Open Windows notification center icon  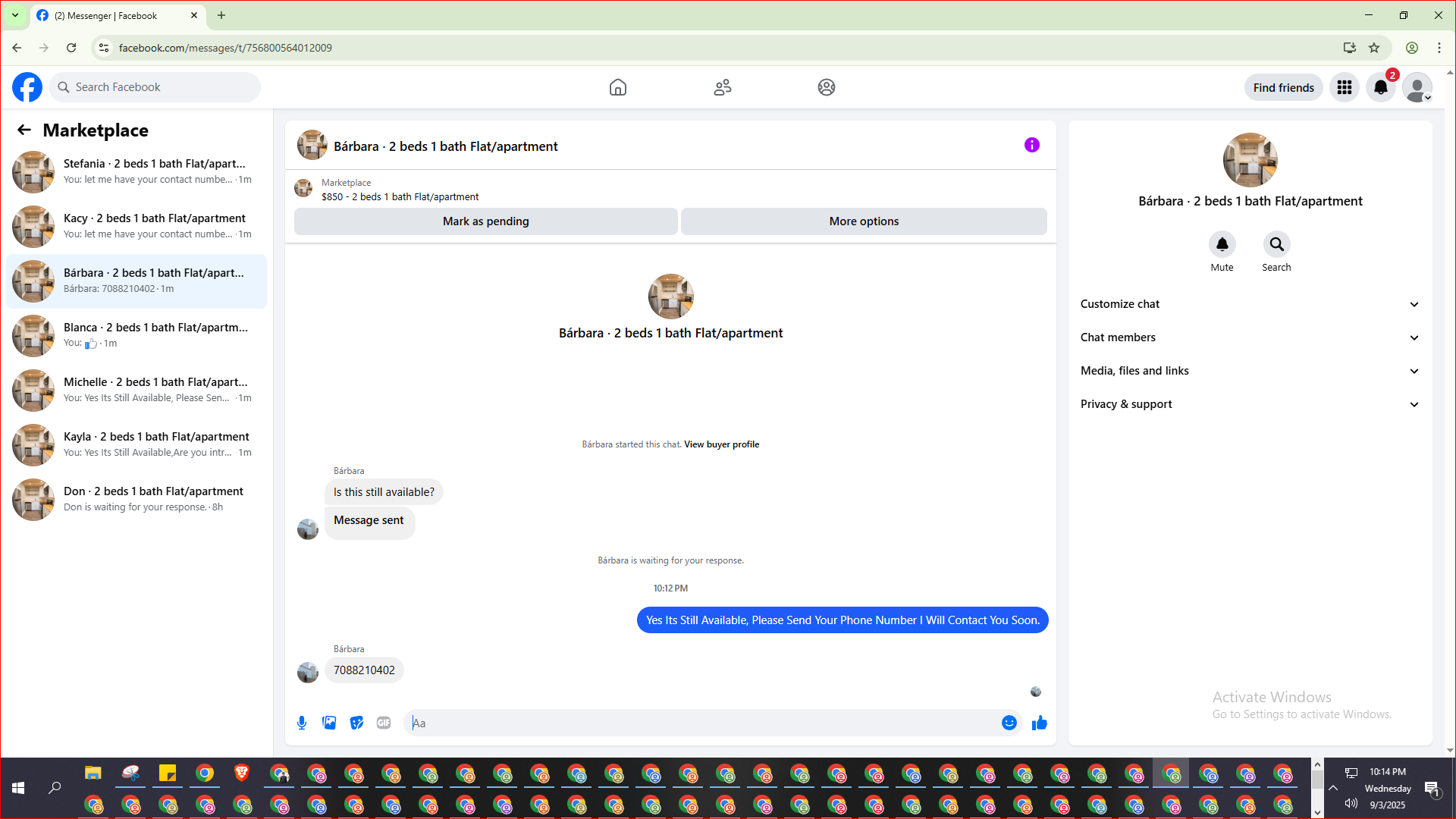tap(1432, 789)
